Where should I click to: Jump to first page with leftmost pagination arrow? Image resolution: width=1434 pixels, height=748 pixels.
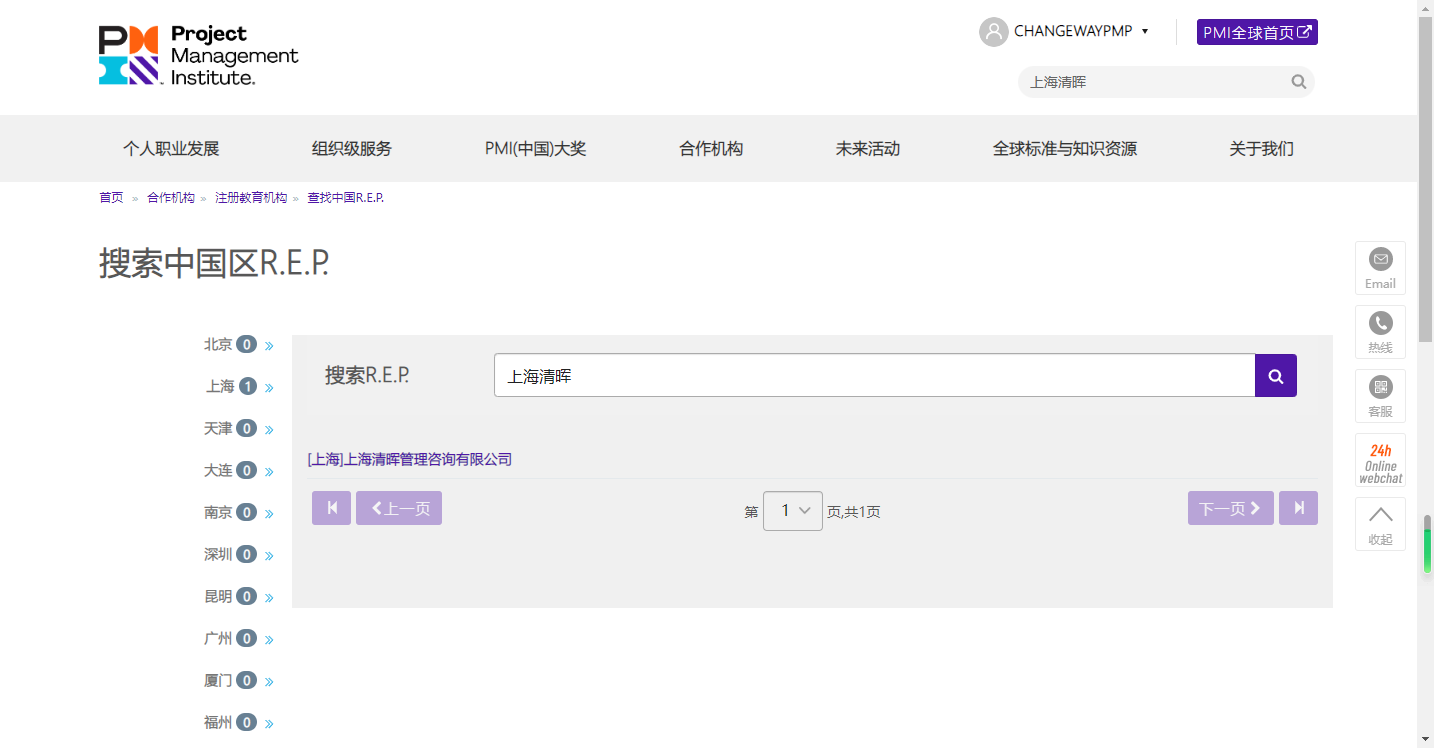pyautogui.click(x=331, y=508)
